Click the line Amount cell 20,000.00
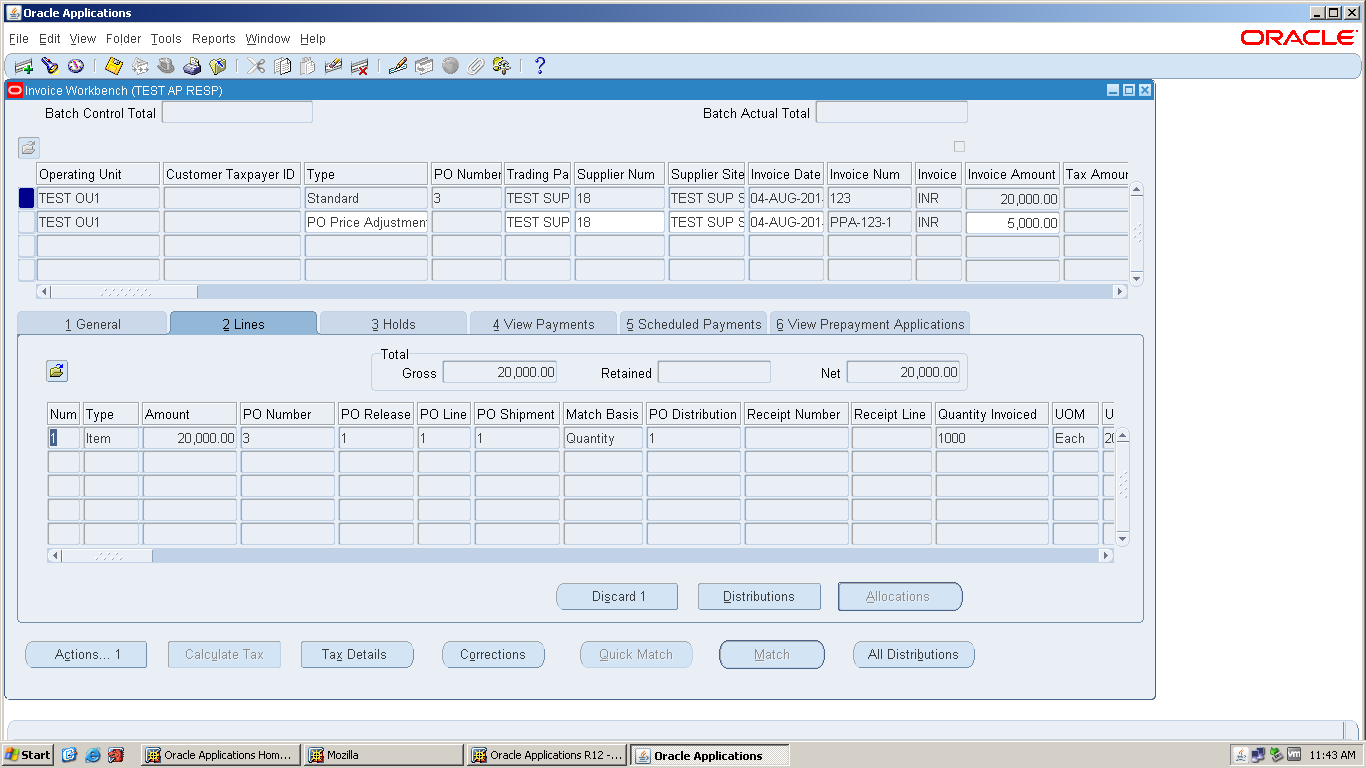The image size is (1366, 768). (x=190, y=438)
